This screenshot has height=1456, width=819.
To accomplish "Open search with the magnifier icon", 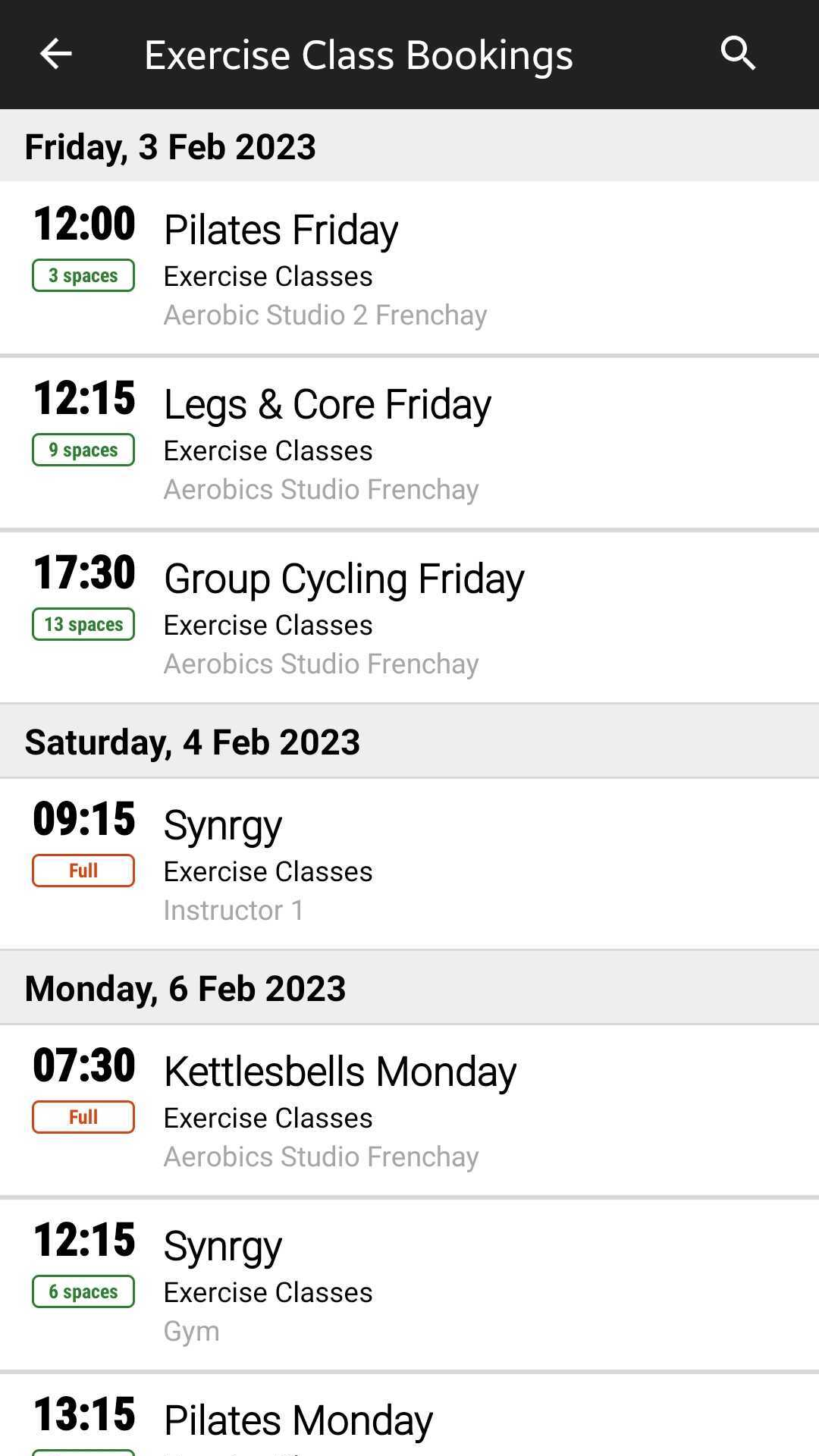I will [738, 54].
